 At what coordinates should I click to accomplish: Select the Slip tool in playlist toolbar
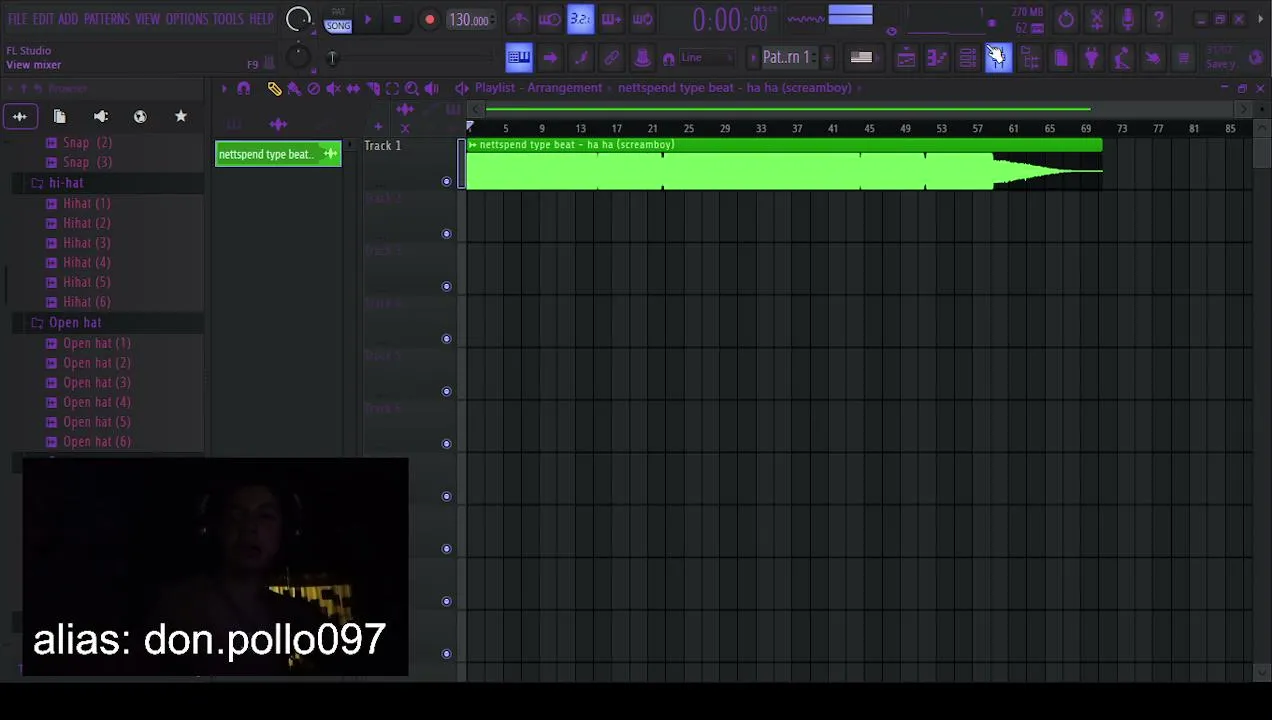(x=353, y=88)
